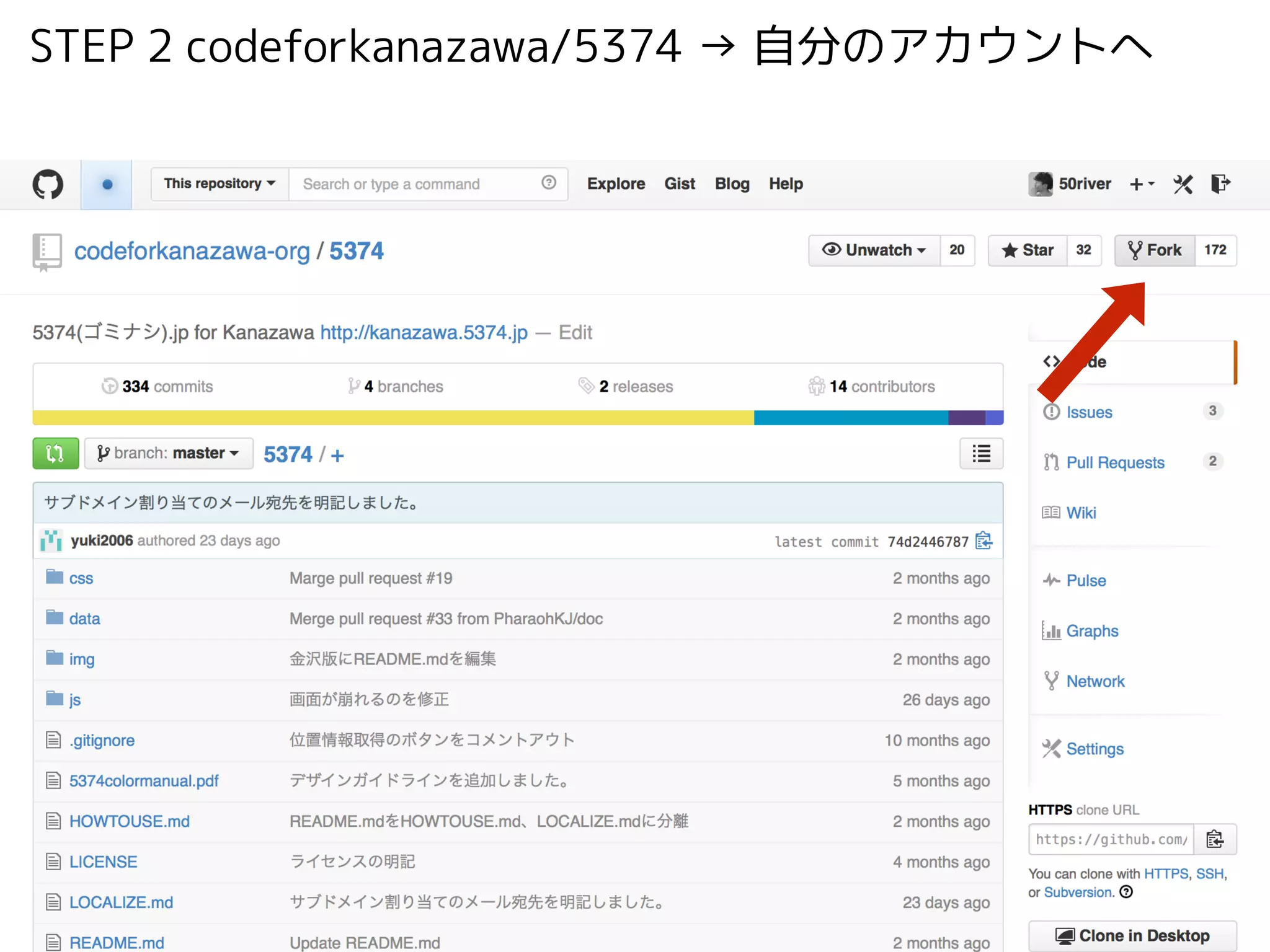This screenshot has height=952, width=1270.
Task: Click the LICENSE file icon
Action: [x=54, y=861]
